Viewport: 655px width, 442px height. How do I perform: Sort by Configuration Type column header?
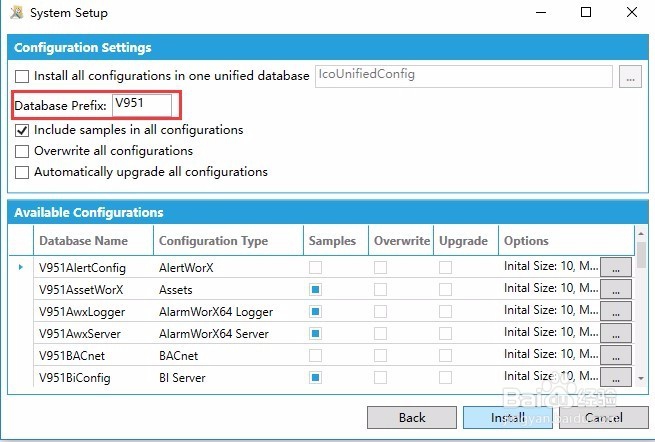pyautogui.click(x=228, y=241)
